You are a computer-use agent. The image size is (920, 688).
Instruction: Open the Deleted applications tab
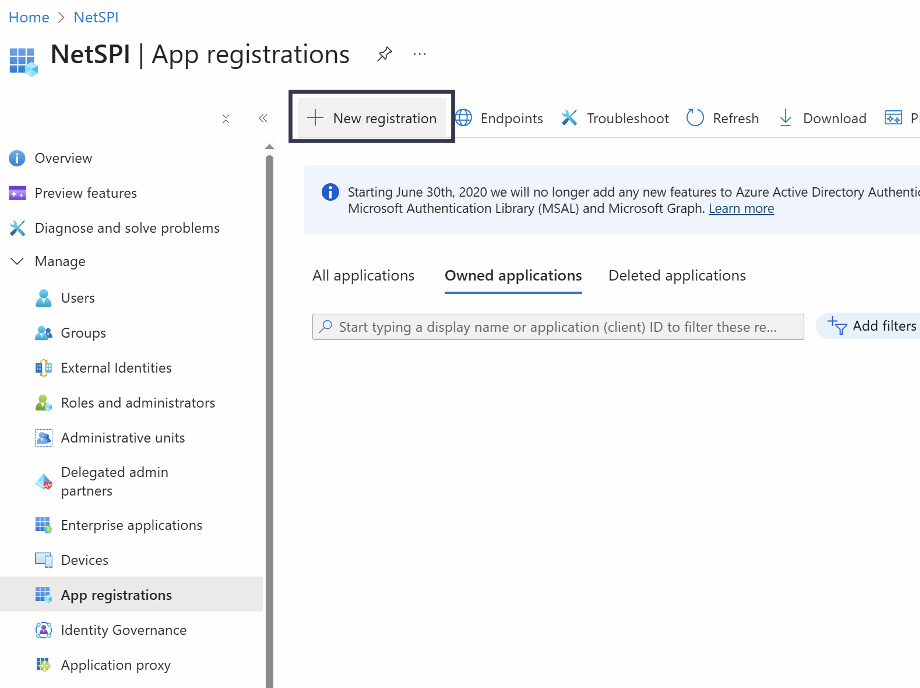677,276
